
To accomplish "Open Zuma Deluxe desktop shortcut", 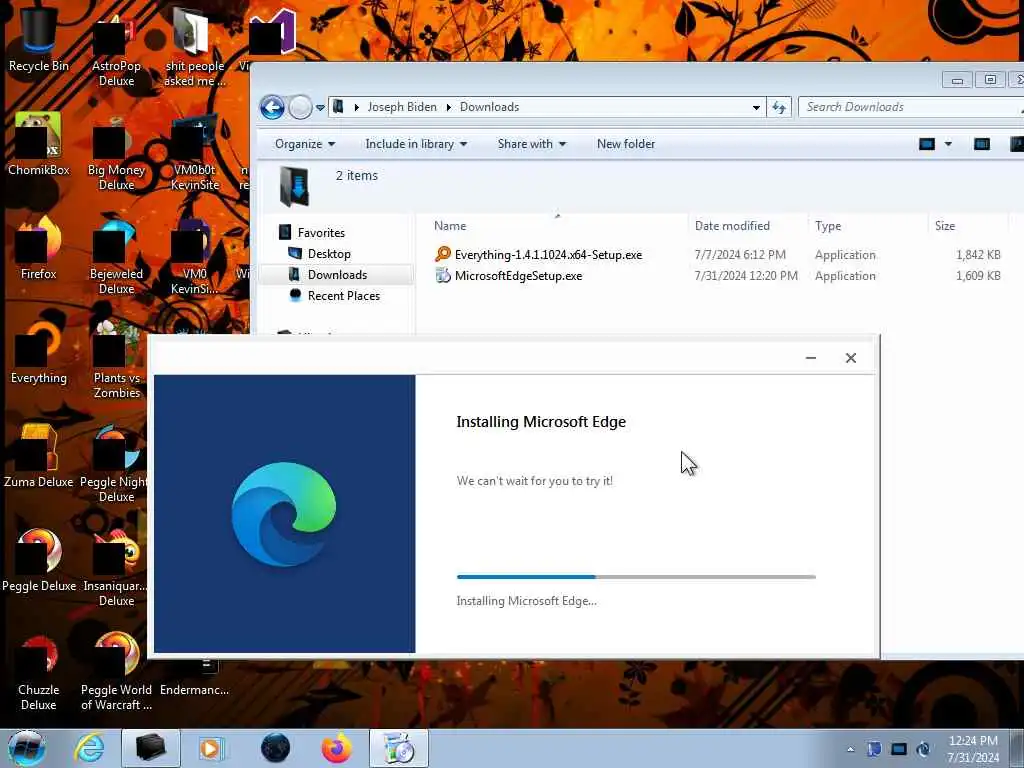I will (38, 456).
